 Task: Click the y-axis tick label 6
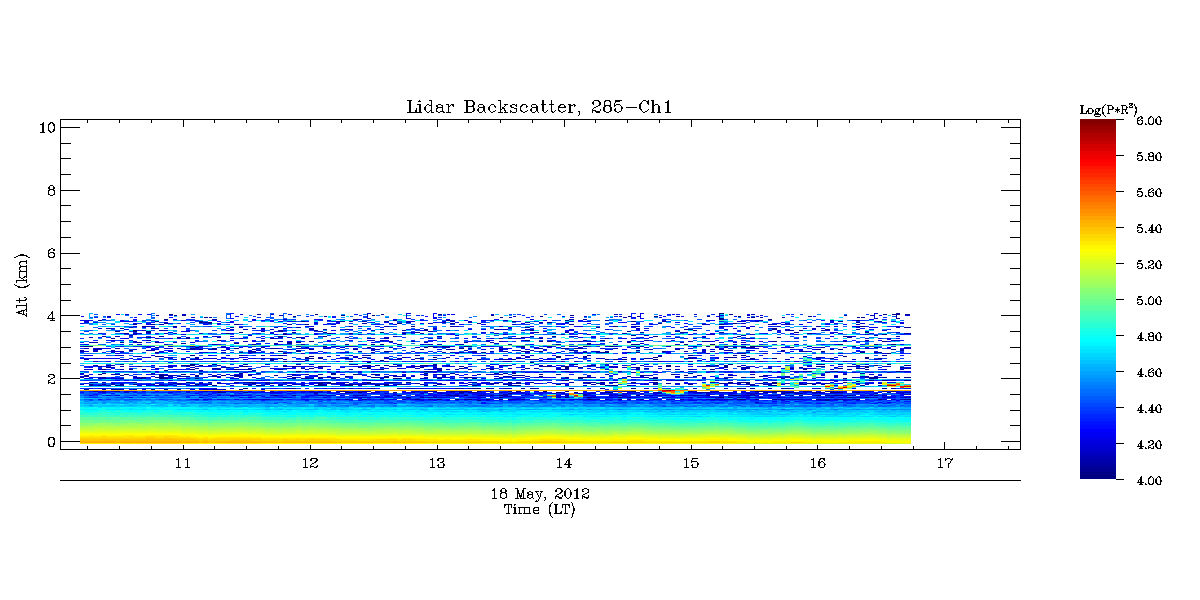tap(49, 253)
